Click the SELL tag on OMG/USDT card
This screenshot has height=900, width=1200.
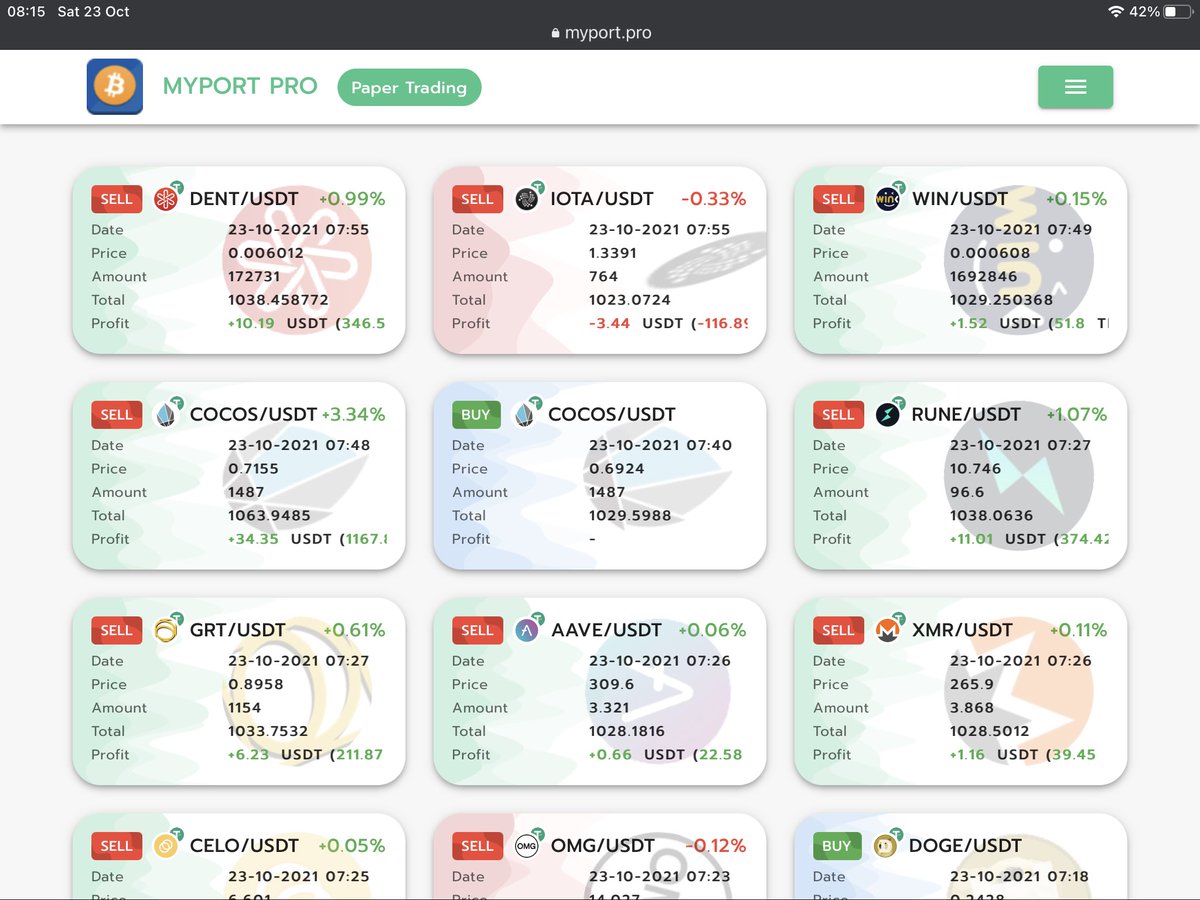(477, 846)
